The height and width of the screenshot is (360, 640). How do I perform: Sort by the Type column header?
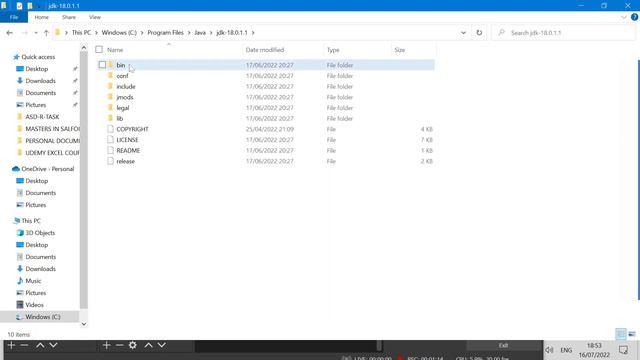tap(333, 50)
